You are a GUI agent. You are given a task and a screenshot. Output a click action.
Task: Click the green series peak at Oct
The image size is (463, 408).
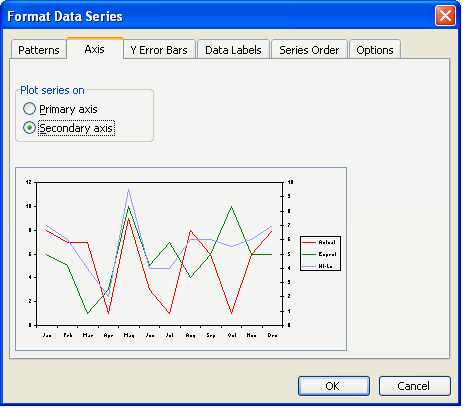click(231, 207)
